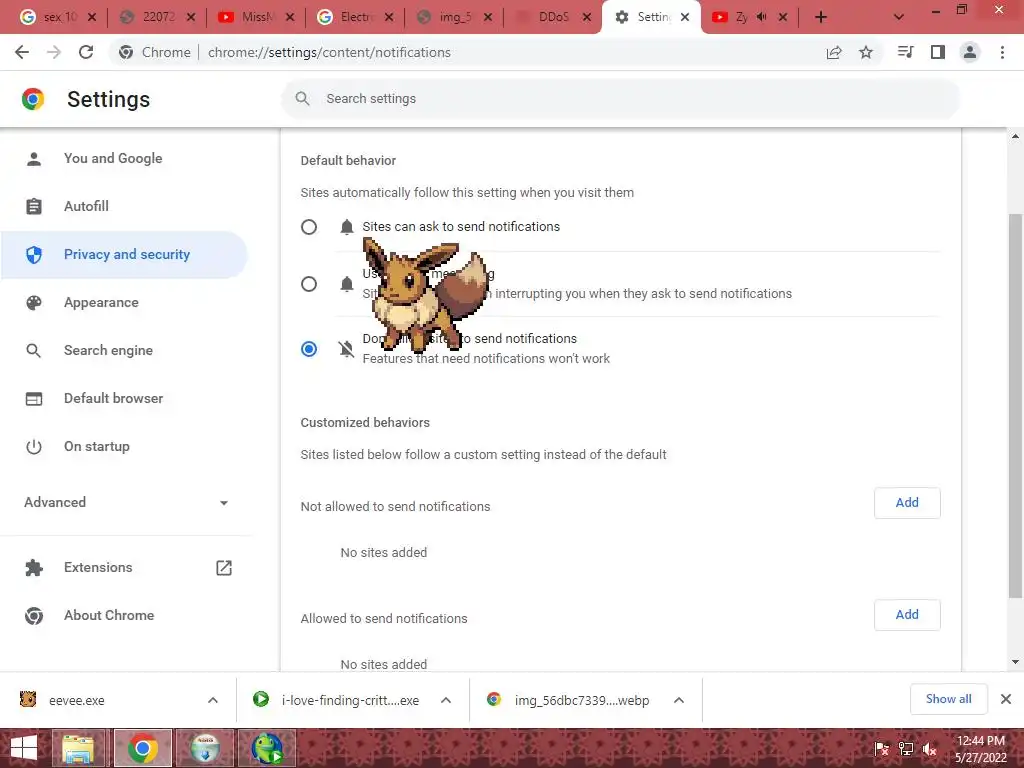The height and width of the screenshot is (768, 1024).
Task: Click the Chrome taskbar icon
Action: tap(142, 748)
